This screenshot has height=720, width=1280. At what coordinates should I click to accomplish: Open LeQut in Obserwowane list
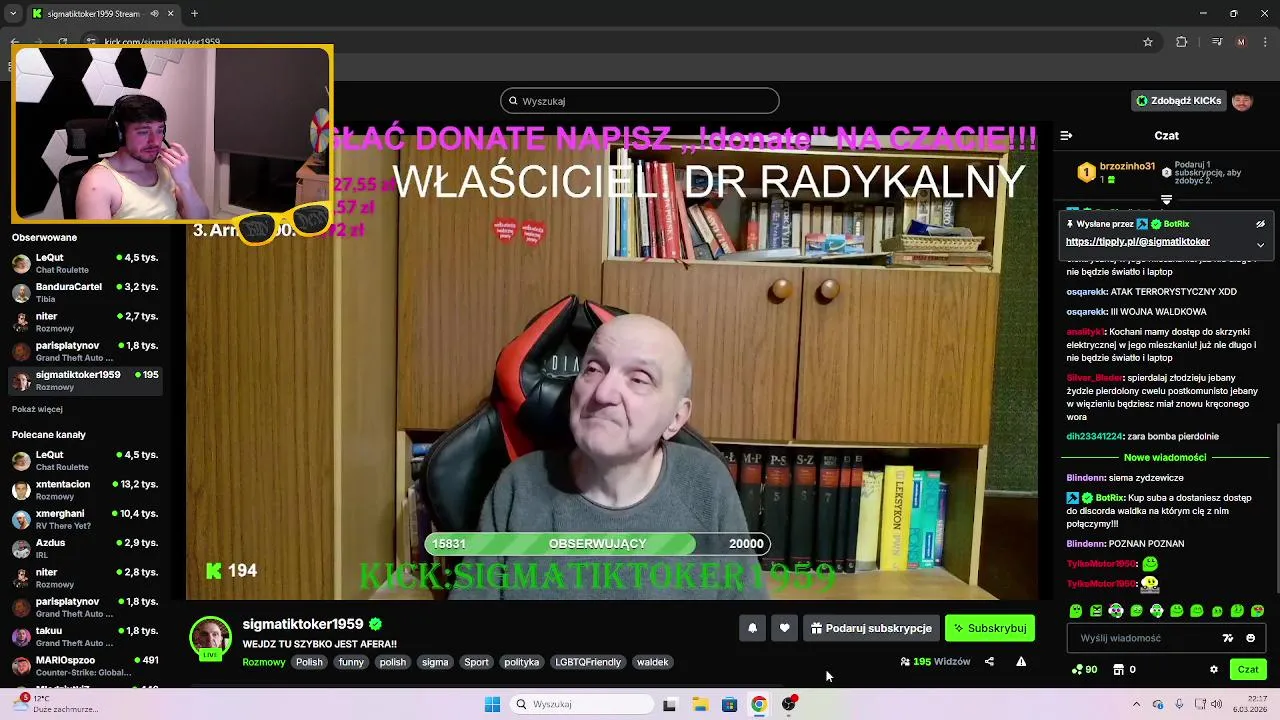[x=85, y=263]
